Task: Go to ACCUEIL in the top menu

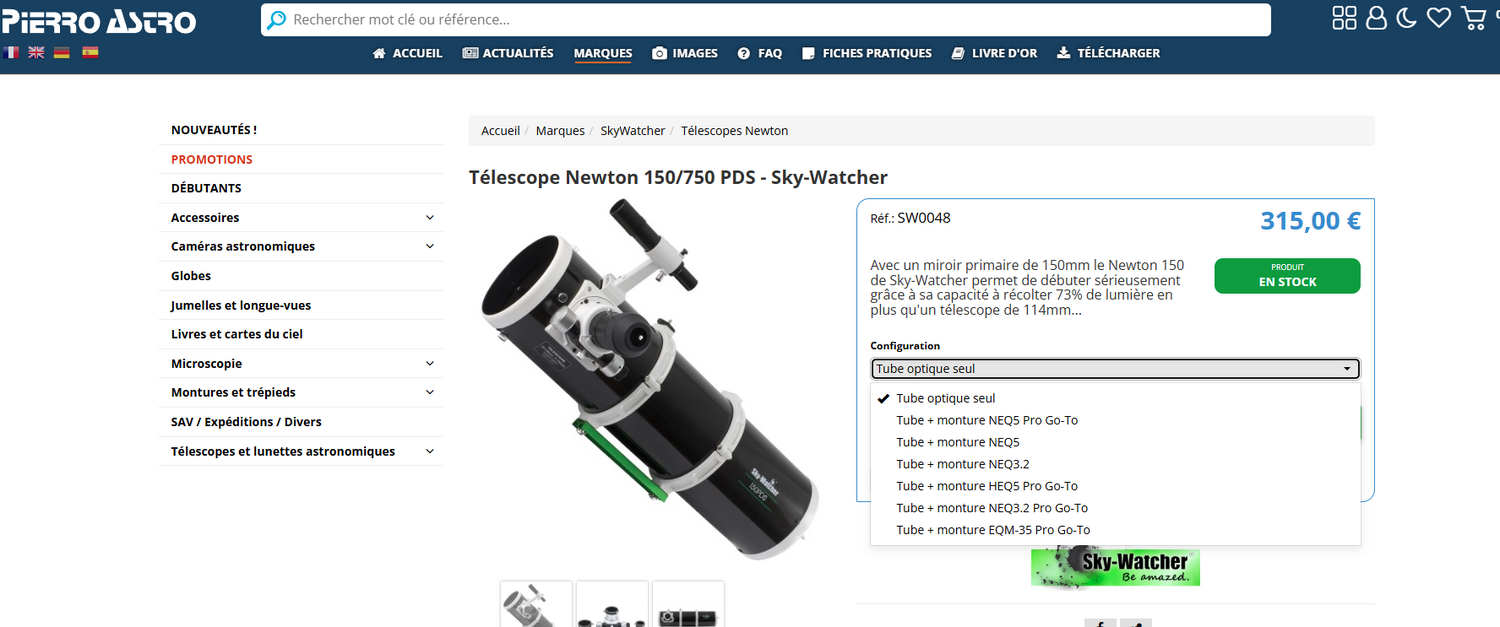Action: (407, 53)
